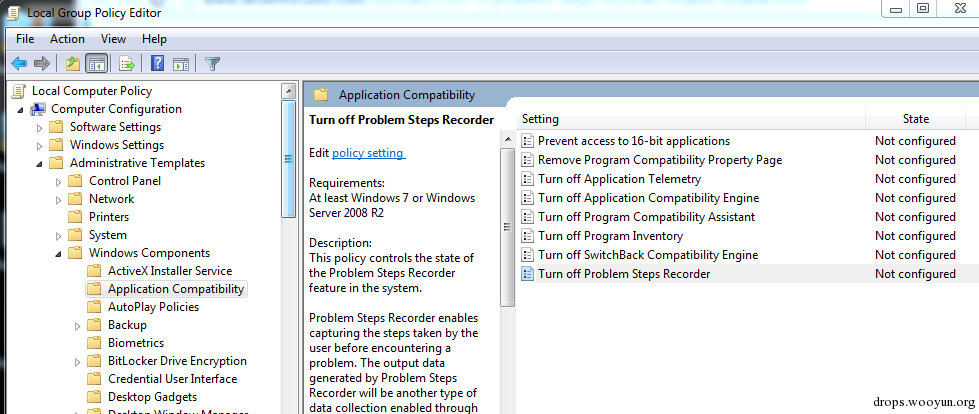Screen dimensions: 979x414
Task: Expand the Backup node
Action: click(78, 326)
